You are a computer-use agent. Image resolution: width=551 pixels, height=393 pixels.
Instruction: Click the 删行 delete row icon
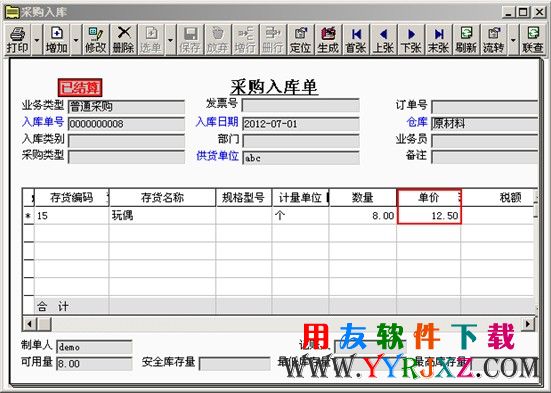pyautogui.click(x=273, y=40)
